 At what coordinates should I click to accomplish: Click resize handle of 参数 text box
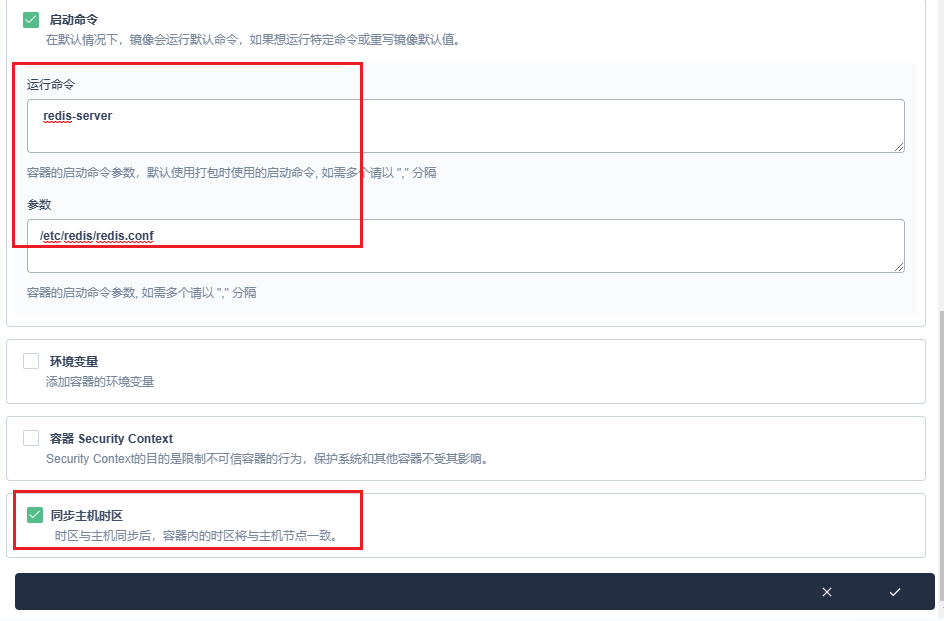(x=899, y=267)
